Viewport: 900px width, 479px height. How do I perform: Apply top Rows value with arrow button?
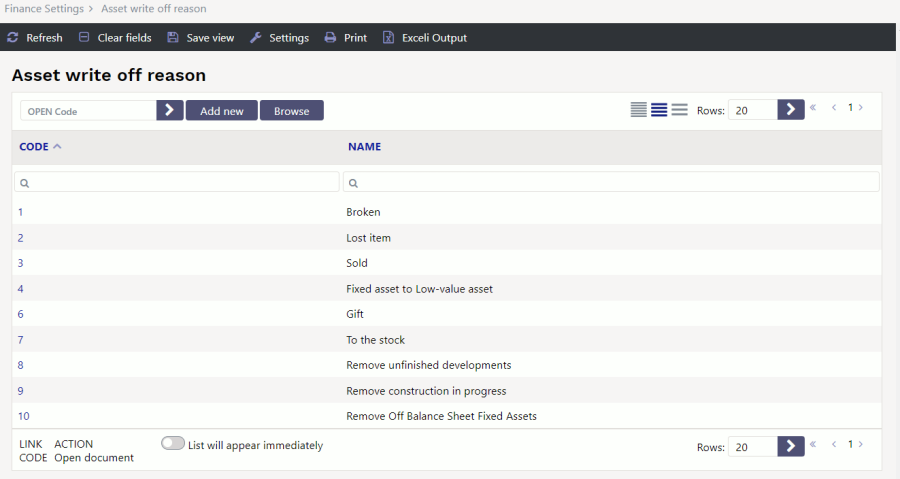[791, 110]
